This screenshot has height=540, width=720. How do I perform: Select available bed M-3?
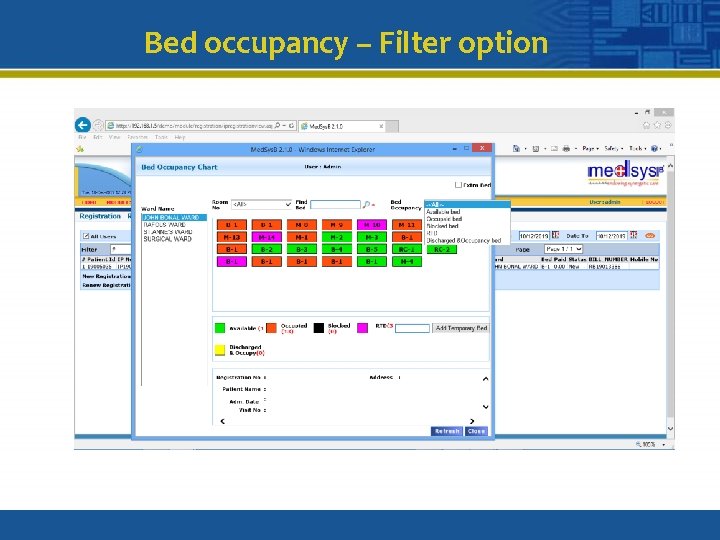tap(371, 237)
